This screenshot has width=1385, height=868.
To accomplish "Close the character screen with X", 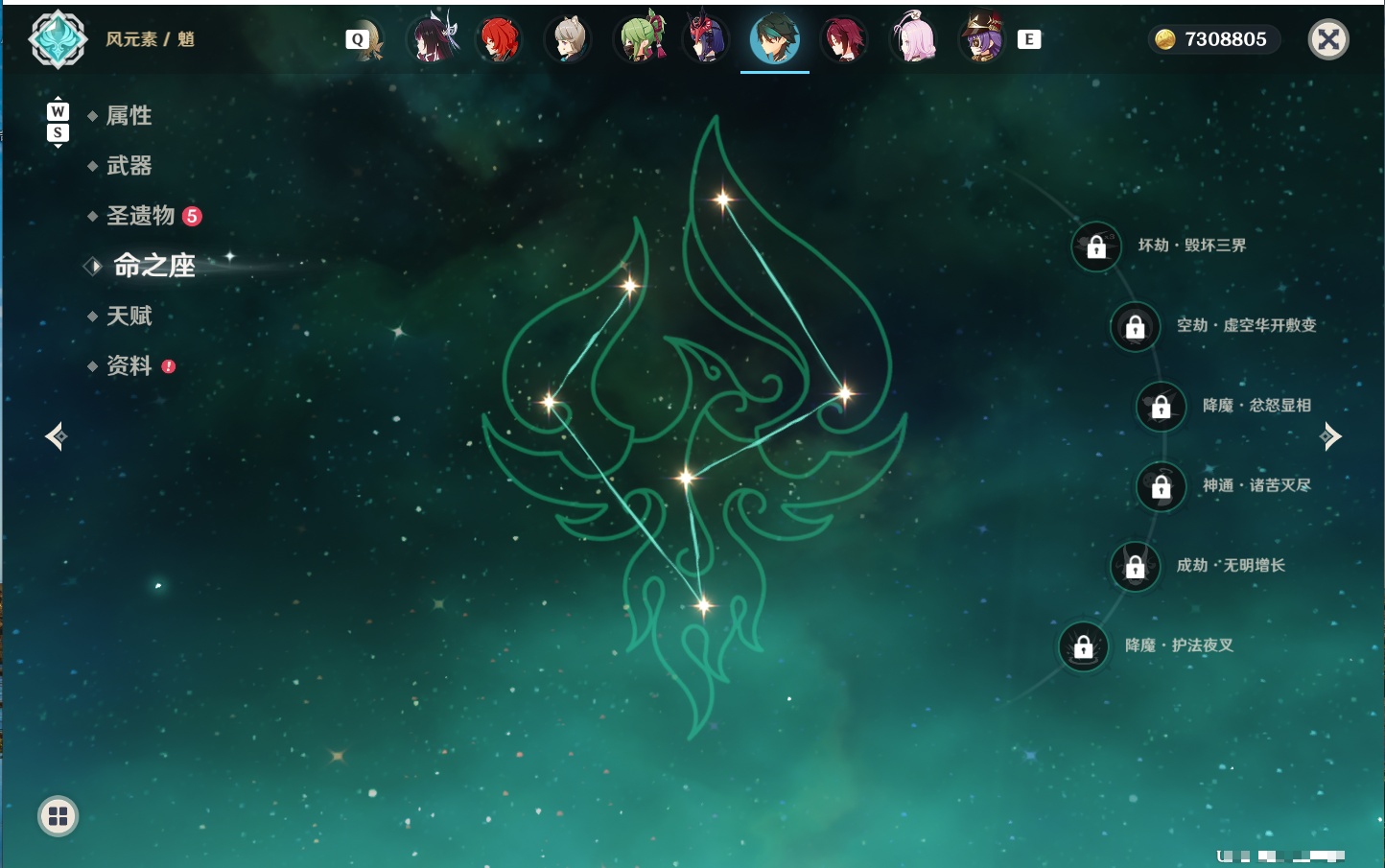I will [1328, 39].
